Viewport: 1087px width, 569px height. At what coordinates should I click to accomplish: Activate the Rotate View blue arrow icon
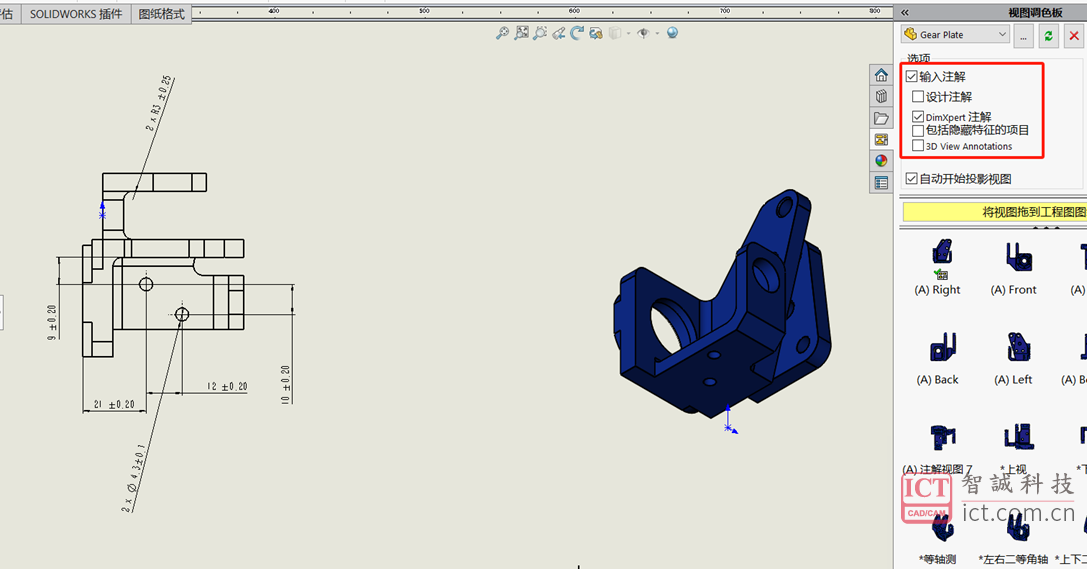(x=577, y=33)
